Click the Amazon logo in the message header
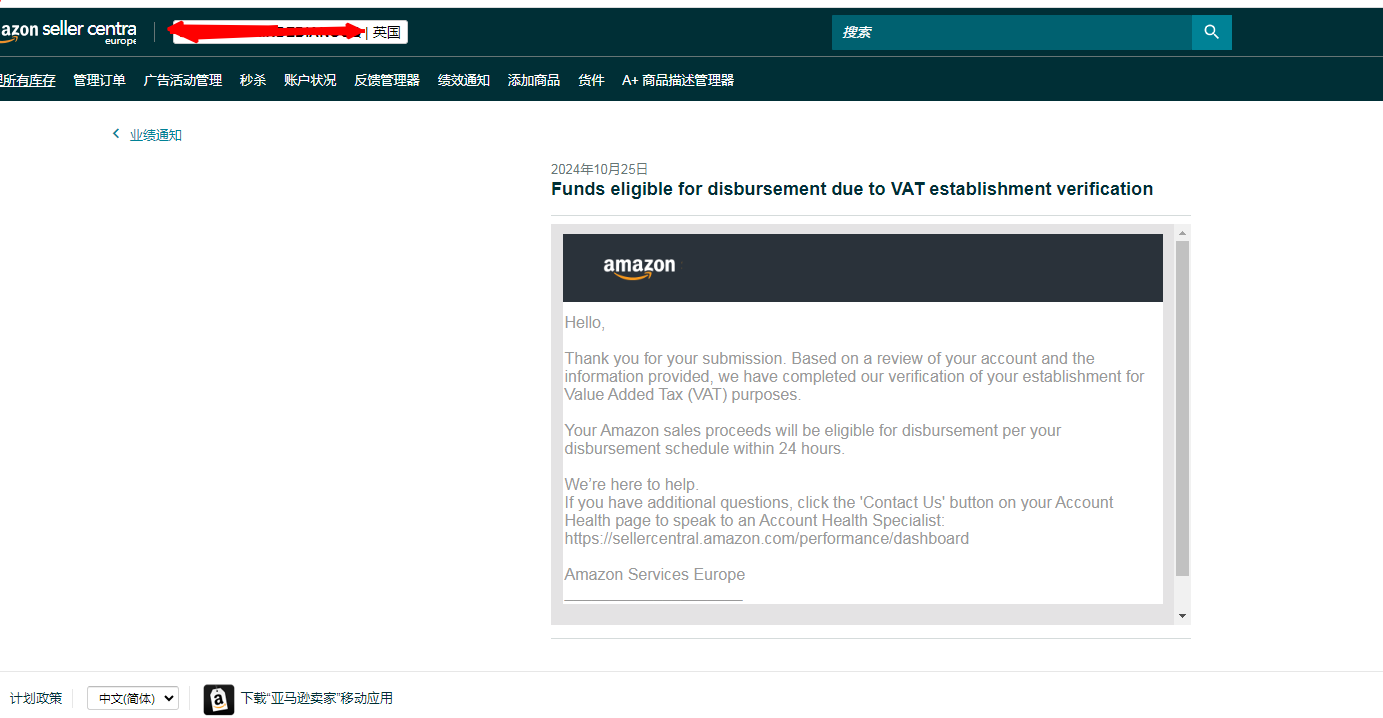The image size is (1383, 718). [639, 268]
